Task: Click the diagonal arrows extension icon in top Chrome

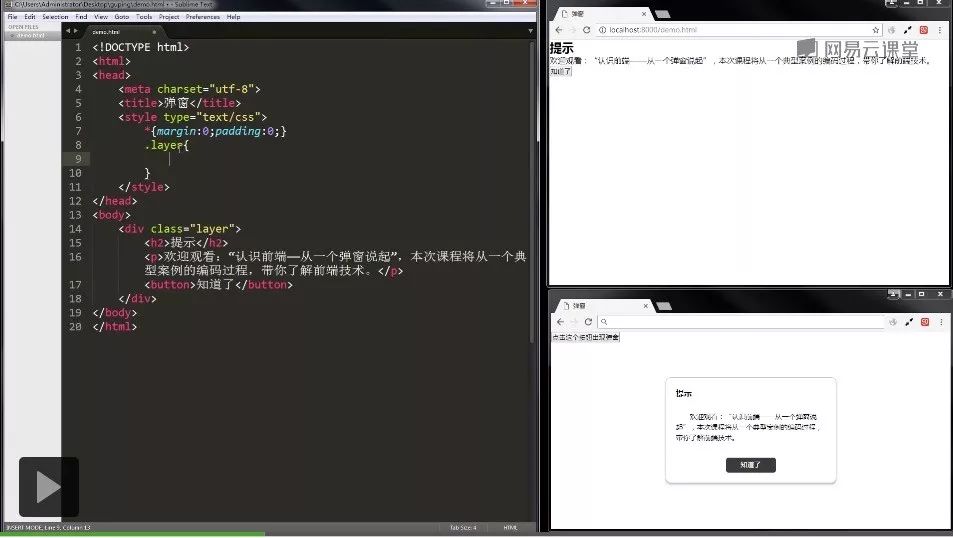Action: 908,30
